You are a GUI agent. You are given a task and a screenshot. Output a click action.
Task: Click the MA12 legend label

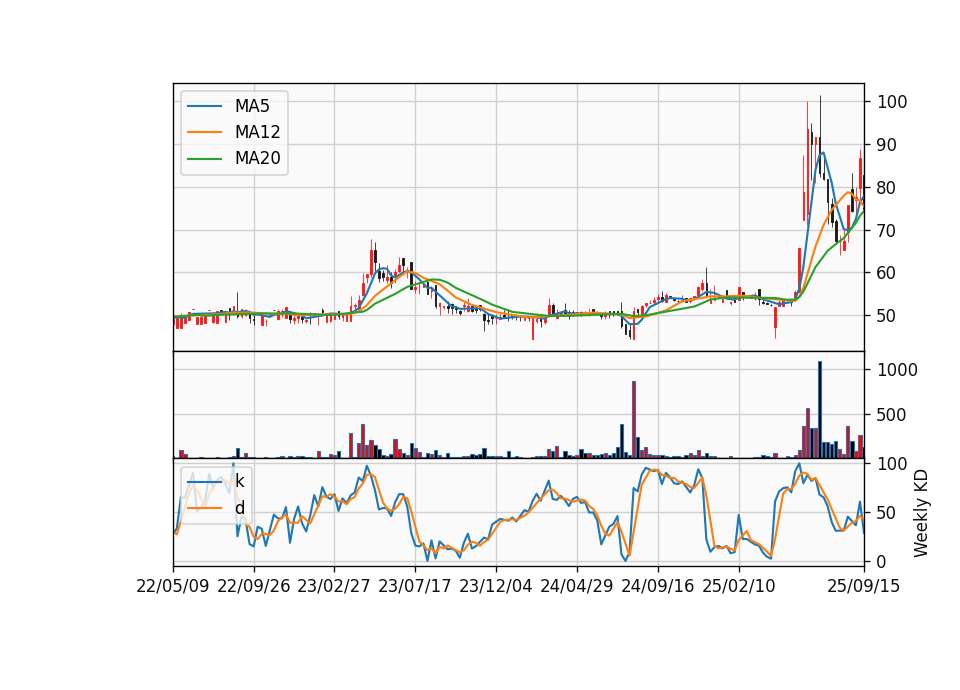tap(257, 132)
